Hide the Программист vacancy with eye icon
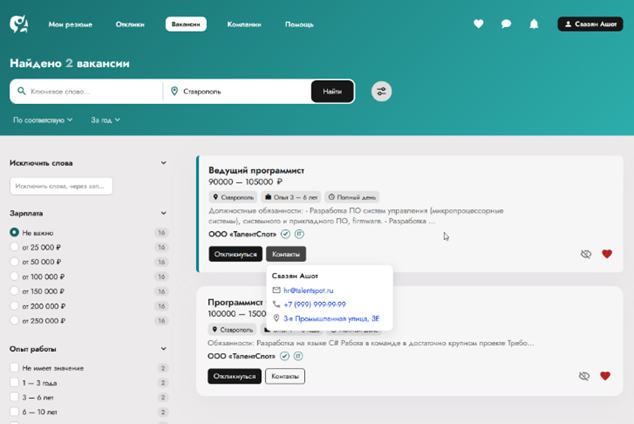This screenshot has width=634, height=424. click(584, 376)
